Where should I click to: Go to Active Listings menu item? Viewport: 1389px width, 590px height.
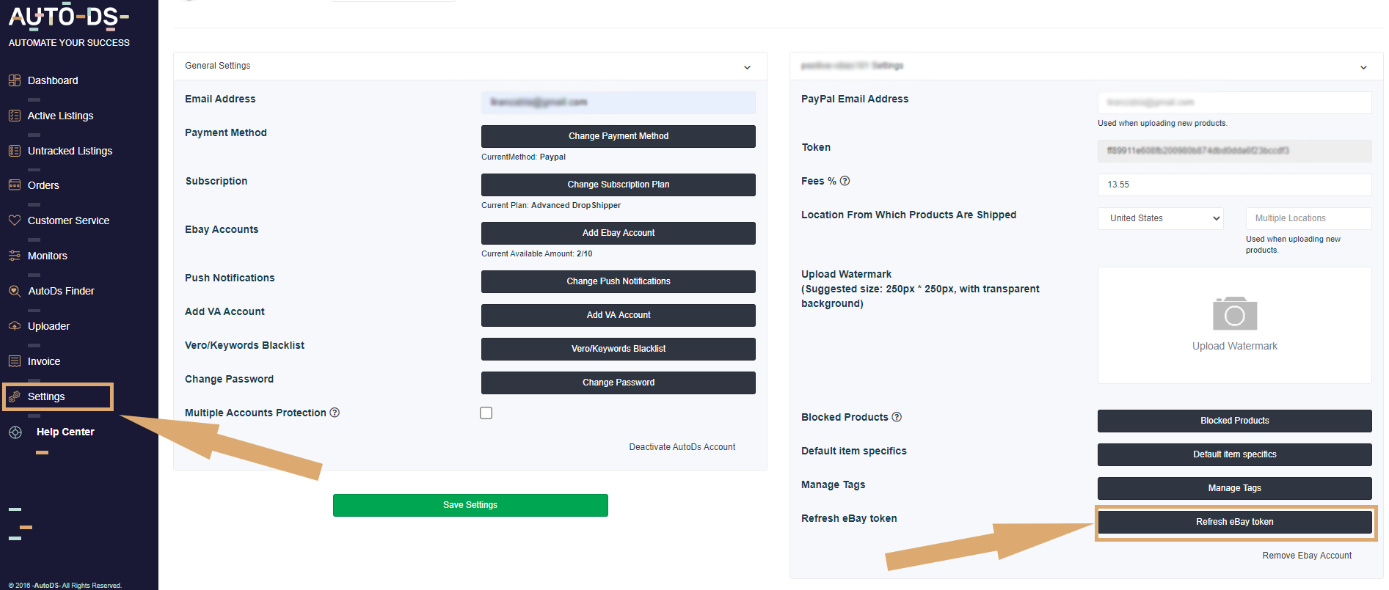click(60, 116)
